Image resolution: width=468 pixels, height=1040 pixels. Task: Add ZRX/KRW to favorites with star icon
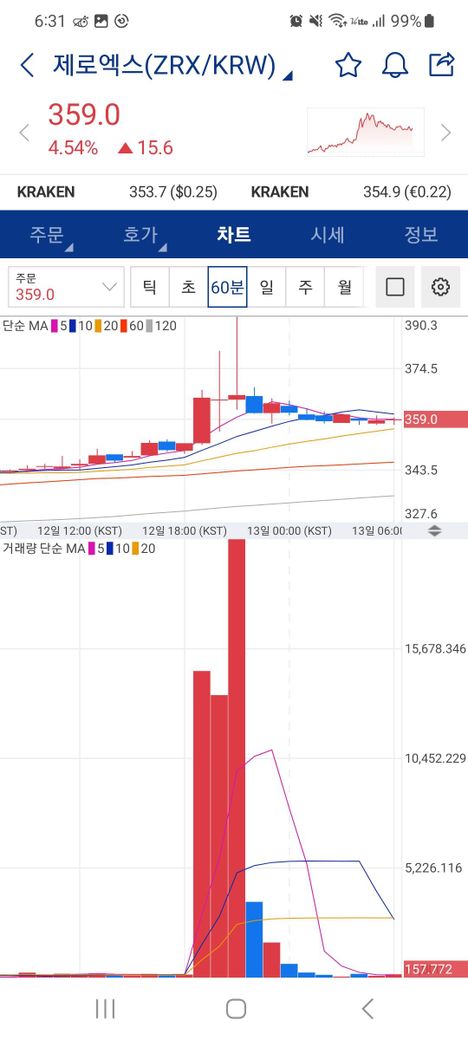click(x=348, y=65)
